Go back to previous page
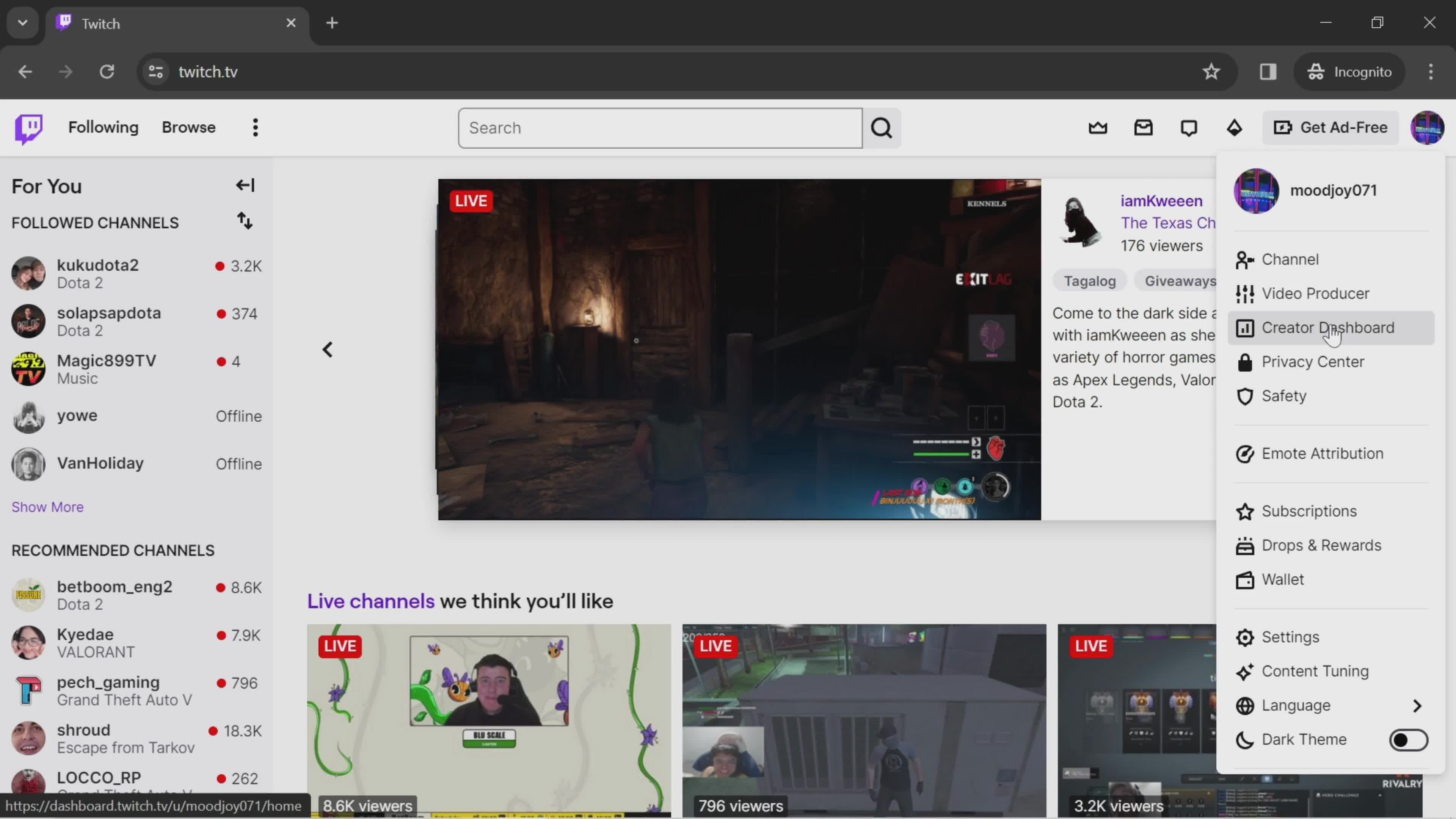 (25, 72)
